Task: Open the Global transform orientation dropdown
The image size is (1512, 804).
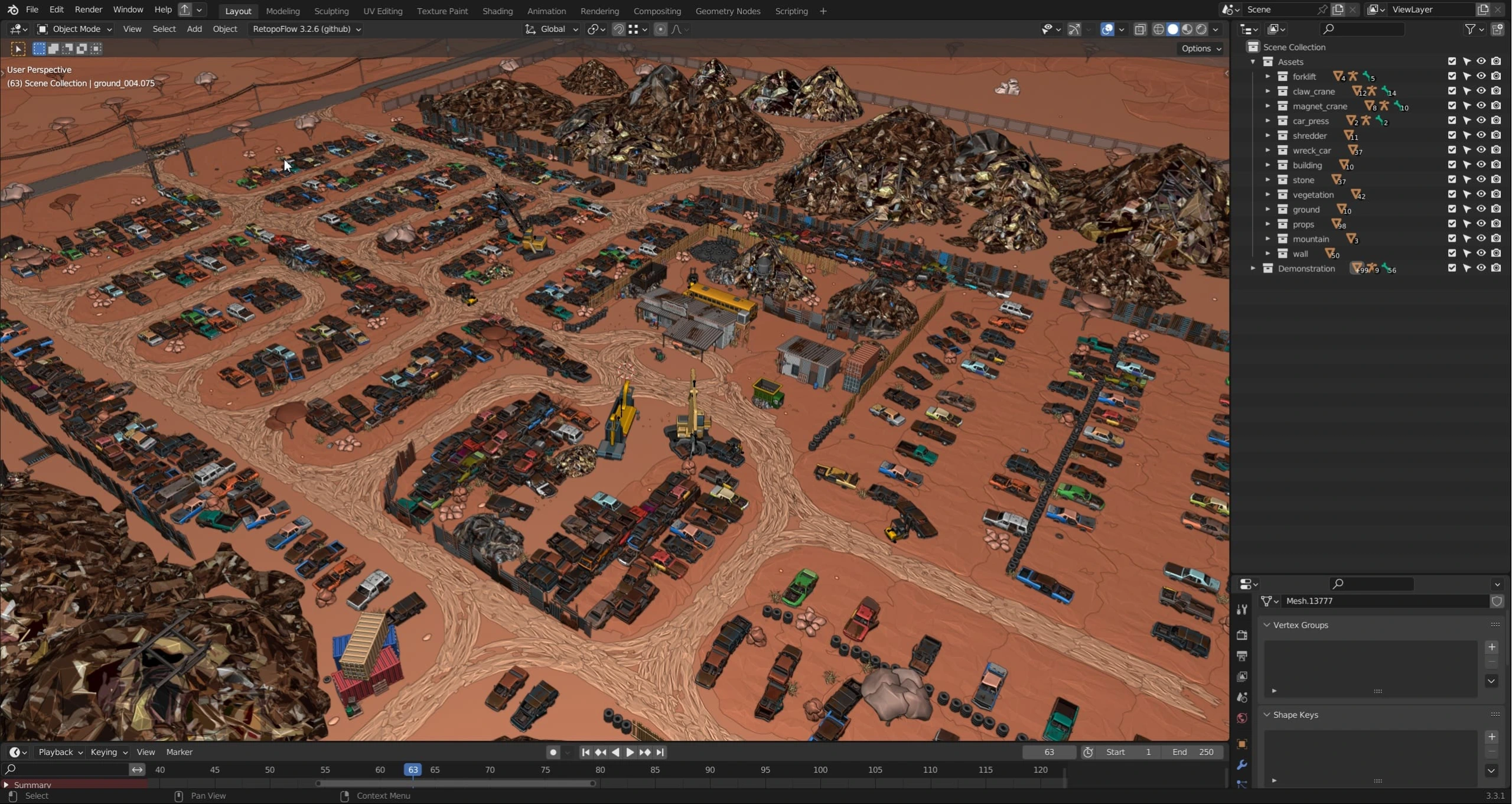Action: point(552,29)
